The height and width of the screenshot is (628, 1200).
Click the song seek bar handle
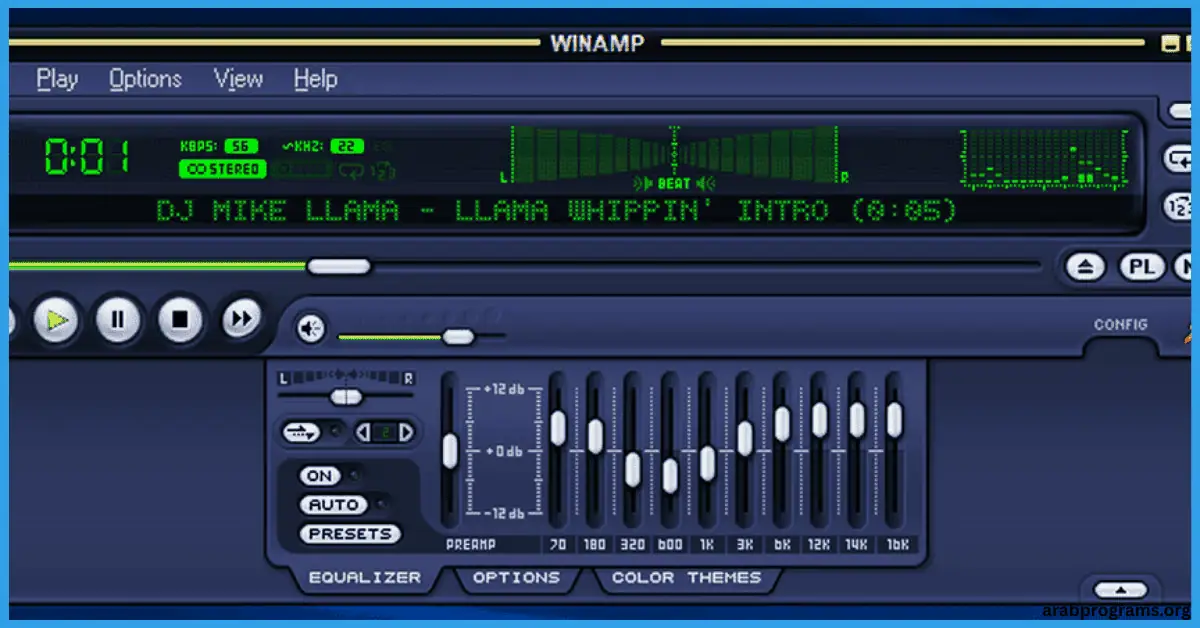338,266
